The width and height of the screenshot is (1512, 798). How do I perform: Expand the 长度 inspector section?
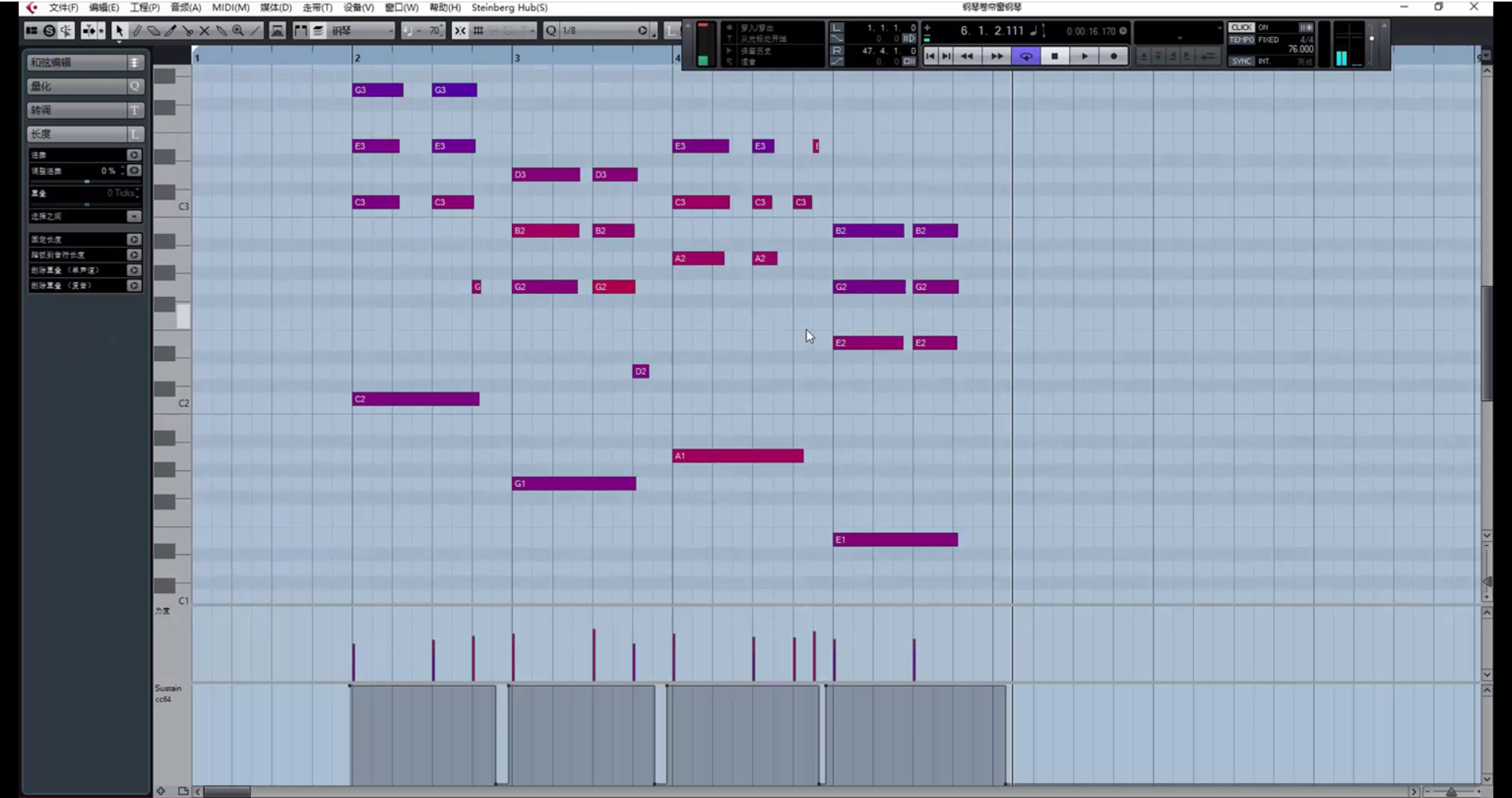pos(85,134)
